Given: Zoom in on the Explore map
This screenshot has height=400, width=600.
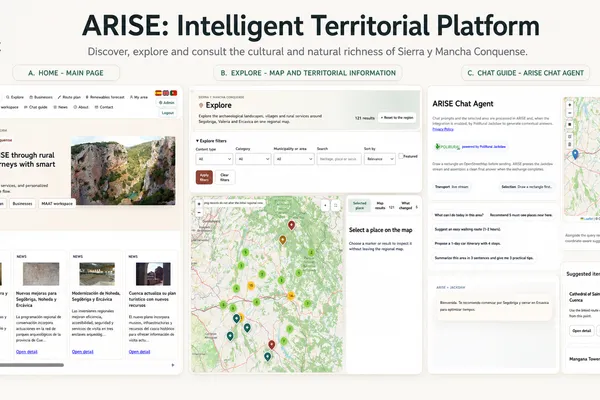Looking at the screenshot, I should click(199, 204).
